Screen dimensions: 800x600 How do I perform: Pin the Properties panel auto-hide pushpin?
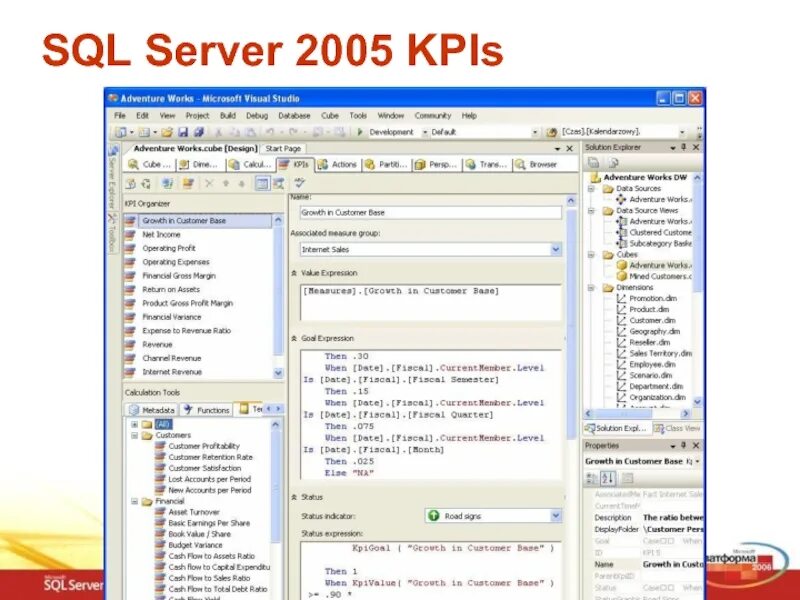684,445
